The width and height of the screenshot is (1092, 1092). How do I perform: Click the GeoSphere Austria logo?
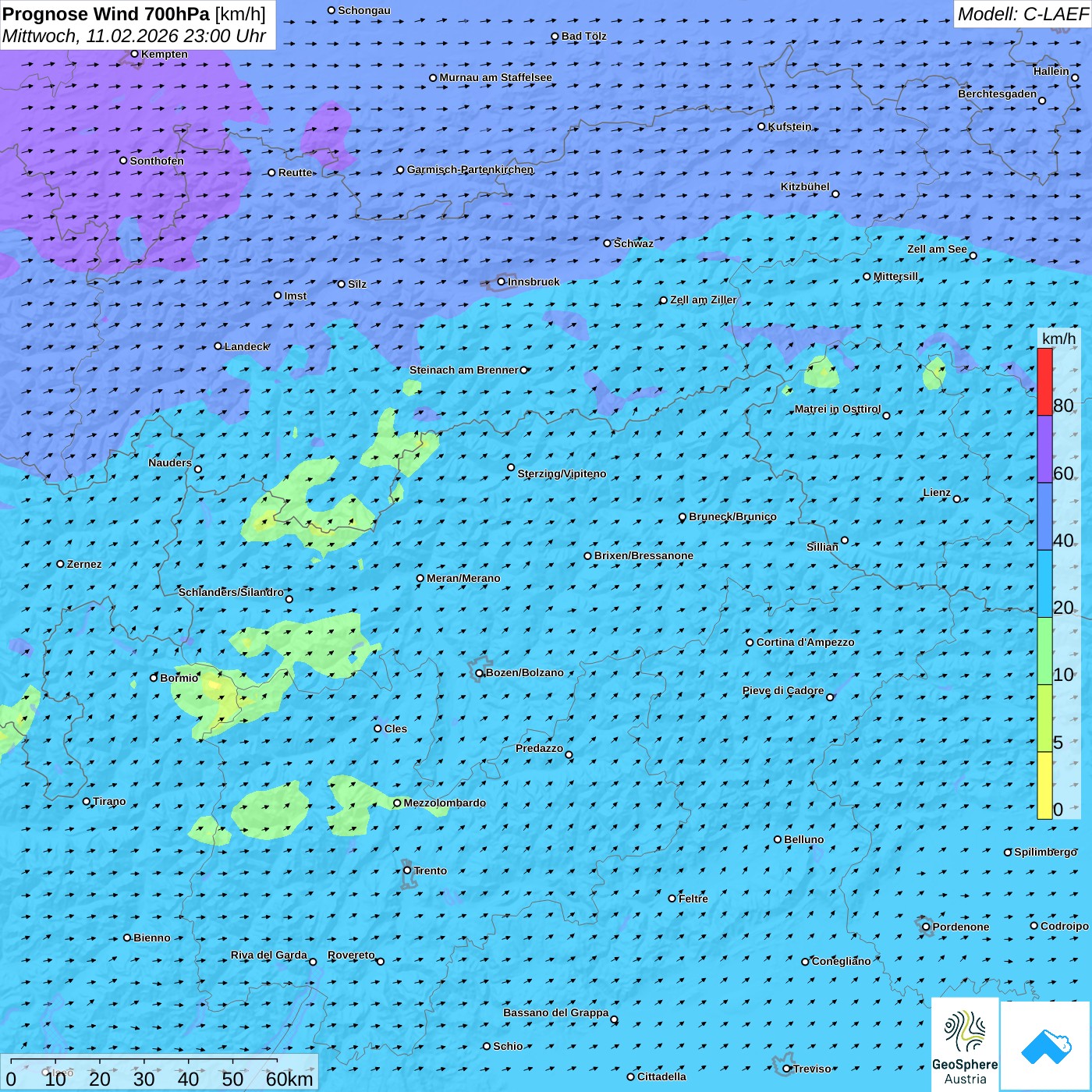point(965,1044)
